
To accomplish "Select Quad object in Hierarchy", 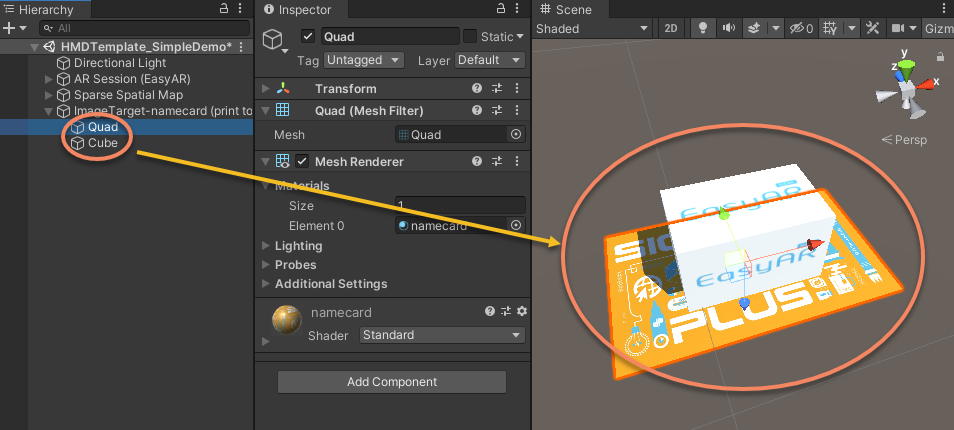I will point(103,127).
